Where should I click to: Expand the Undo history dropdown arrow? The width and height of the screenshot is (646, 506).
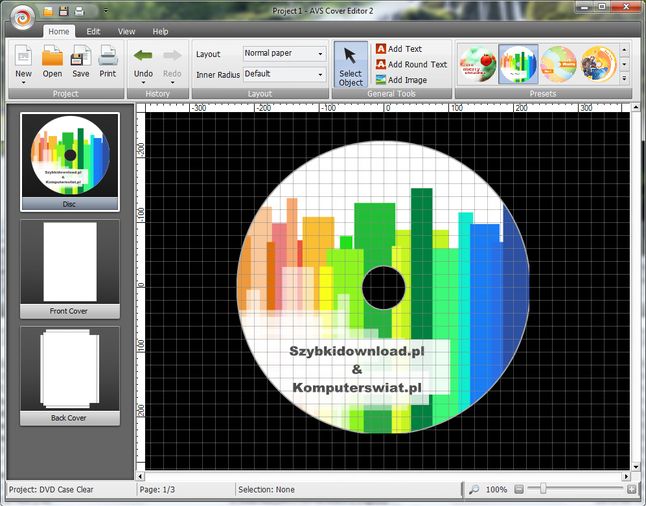tap(143, 83)
